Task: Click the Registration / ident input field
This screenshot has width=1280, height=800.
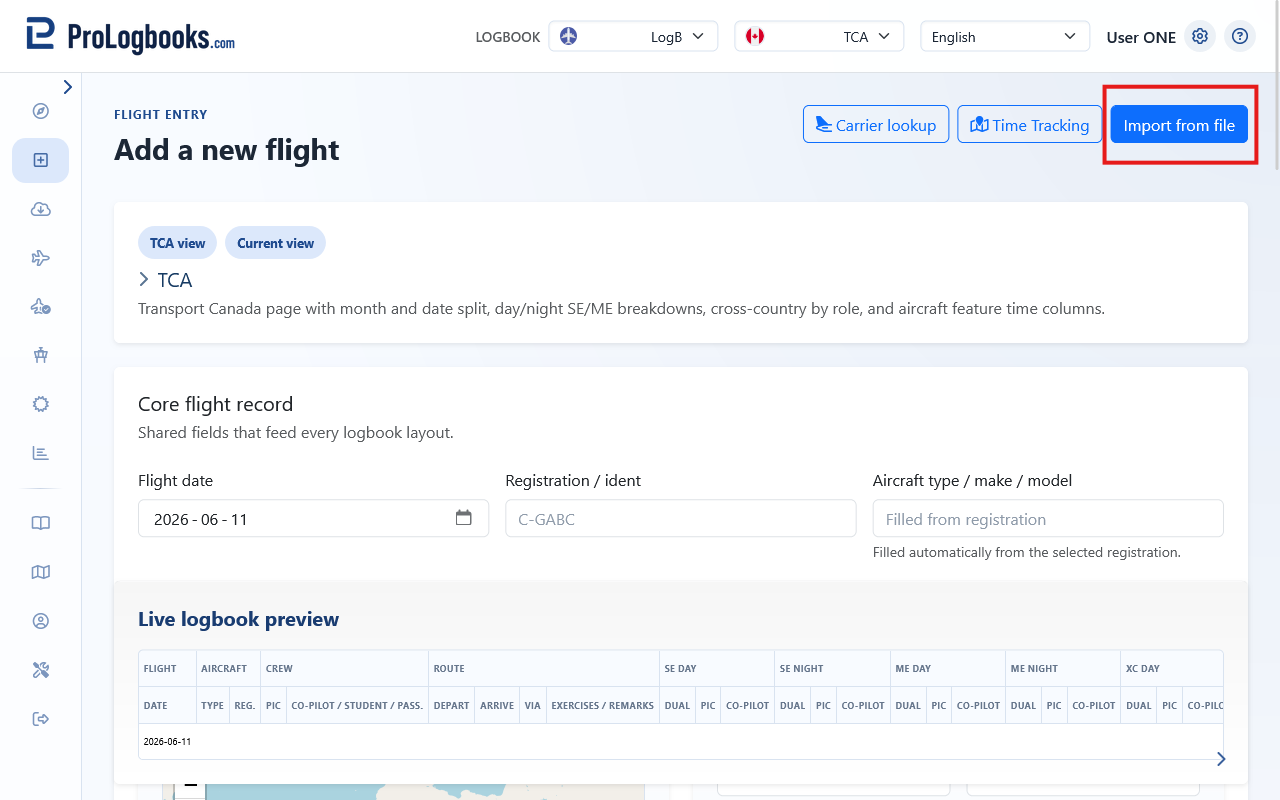Action: coord(681,519)
